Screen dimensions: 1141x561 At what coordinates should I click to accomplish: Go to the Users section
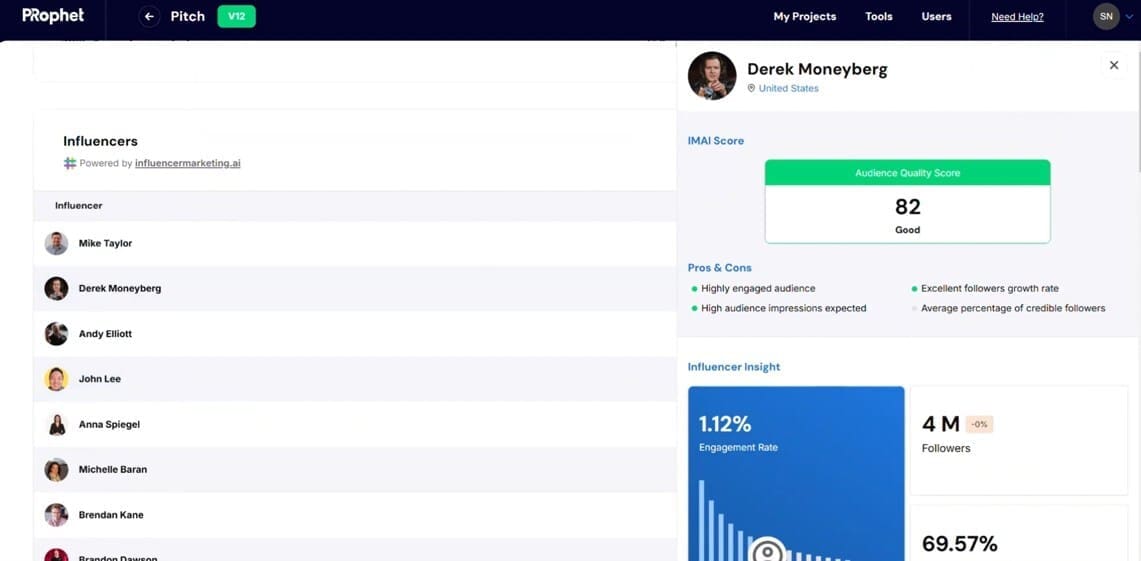coord(937,17)
